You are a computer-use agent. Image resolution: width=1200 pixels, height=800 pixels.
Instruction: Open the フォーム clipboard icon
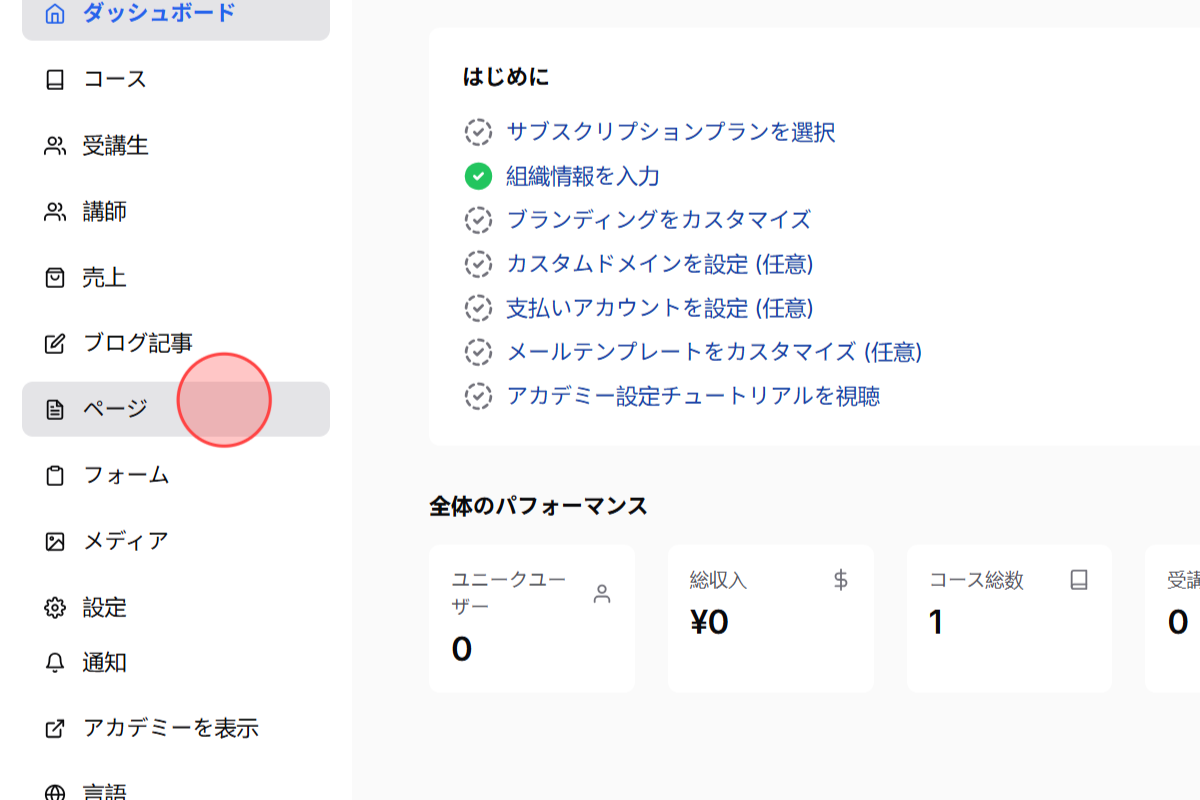[x=55, y=476]
